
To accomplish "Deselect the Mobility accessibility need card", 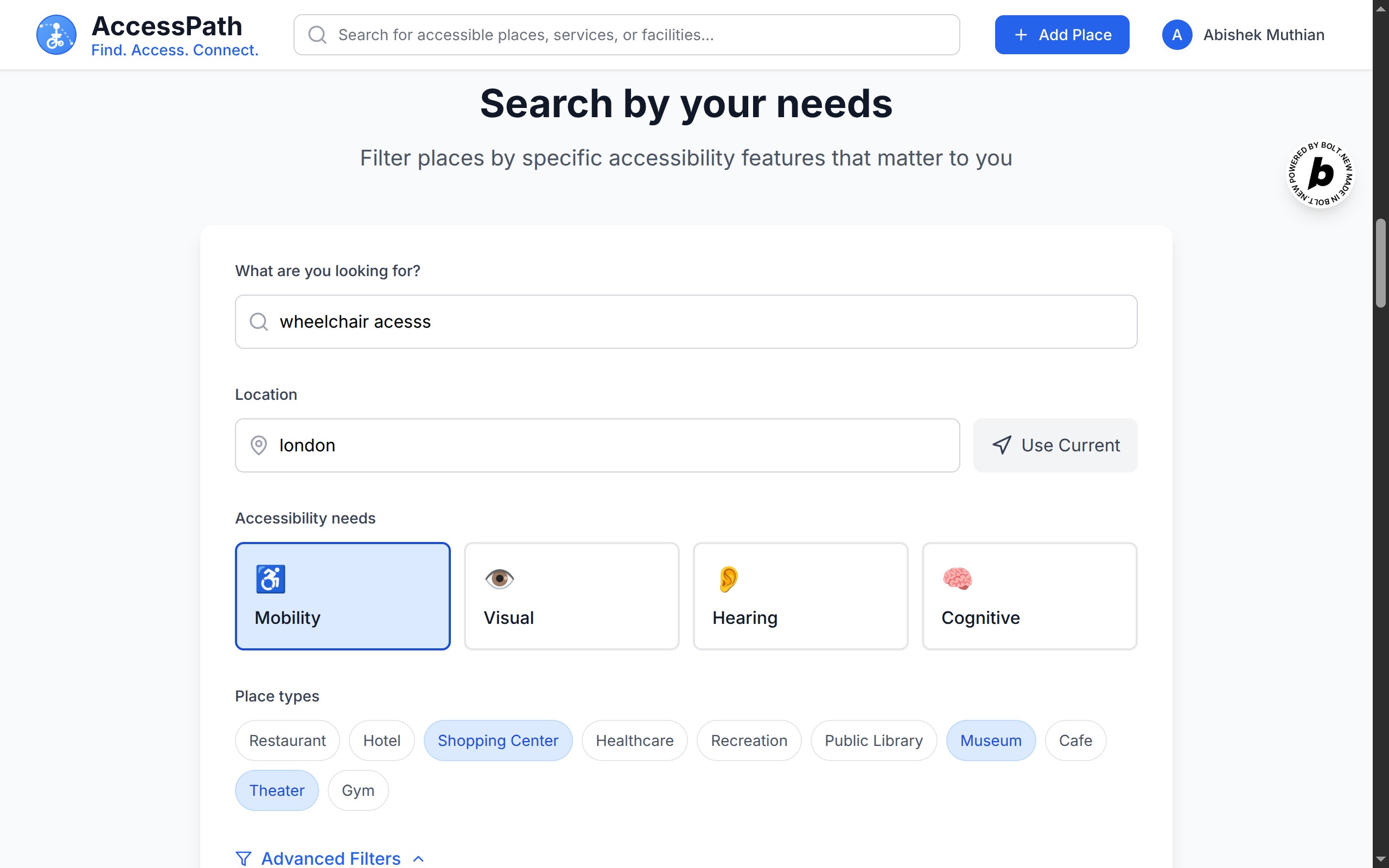I will click(343, 596).
